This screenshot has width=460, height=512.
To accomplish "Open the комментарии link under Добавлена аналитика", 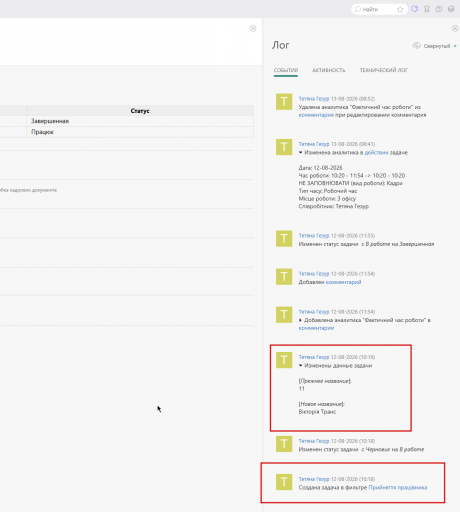I will [316, 328].
